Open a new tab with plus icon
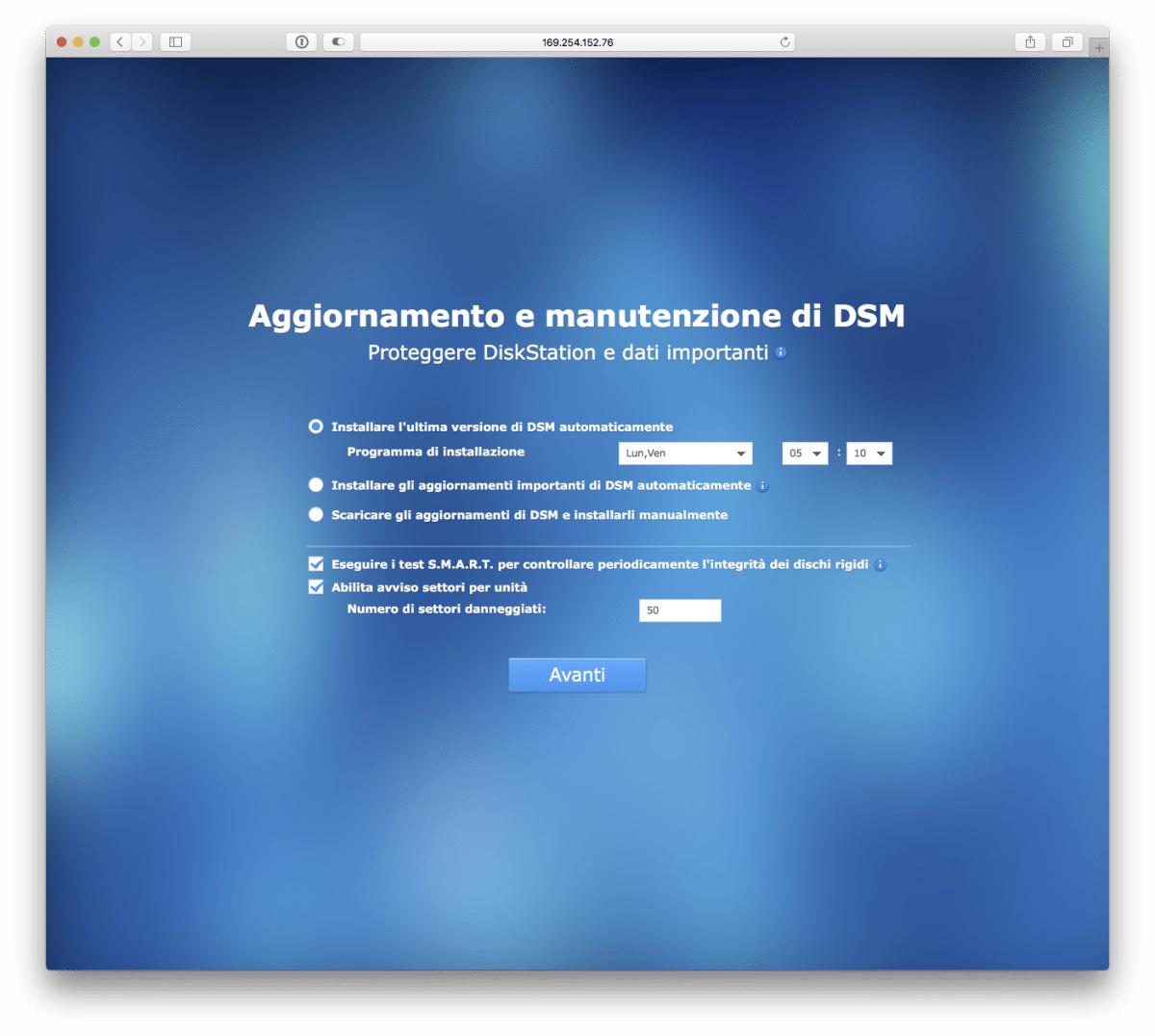The width and height of the screenshot is (1155, 1036). 1098,47
